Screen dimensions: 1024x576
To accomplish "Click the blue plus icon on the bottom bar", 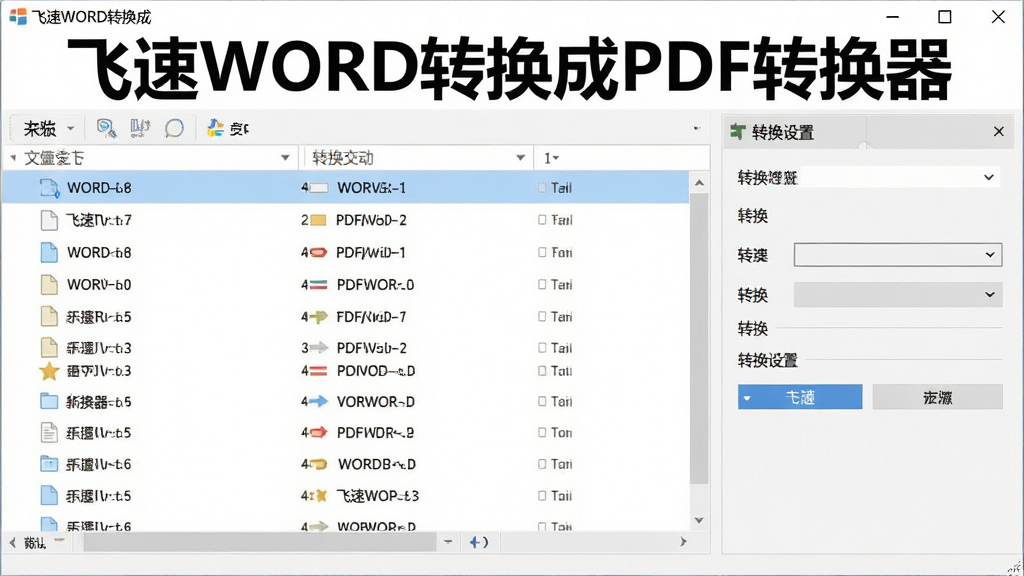I will pyautogui.click(x=475, y=542).
